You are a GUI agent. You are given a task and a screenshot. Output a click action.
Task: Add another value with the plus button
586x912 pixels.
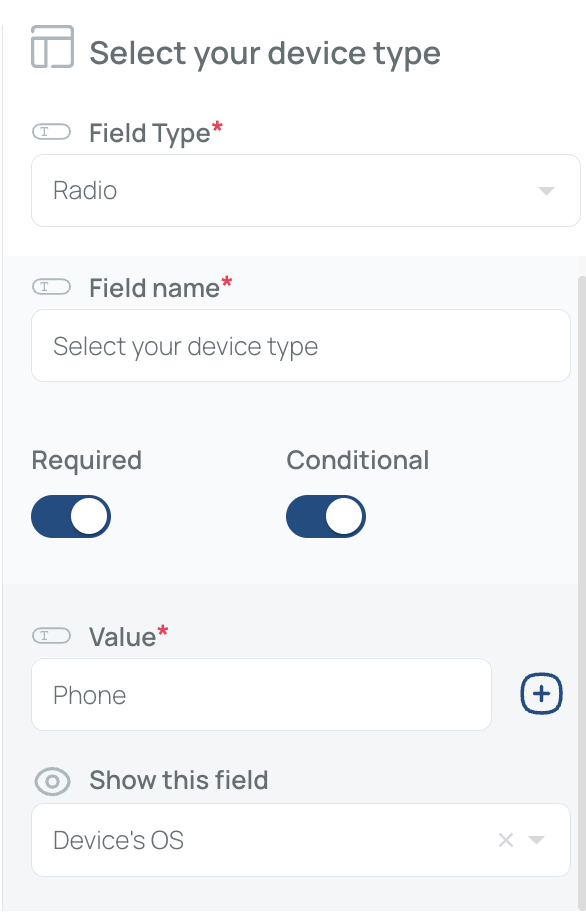point(541,693)
